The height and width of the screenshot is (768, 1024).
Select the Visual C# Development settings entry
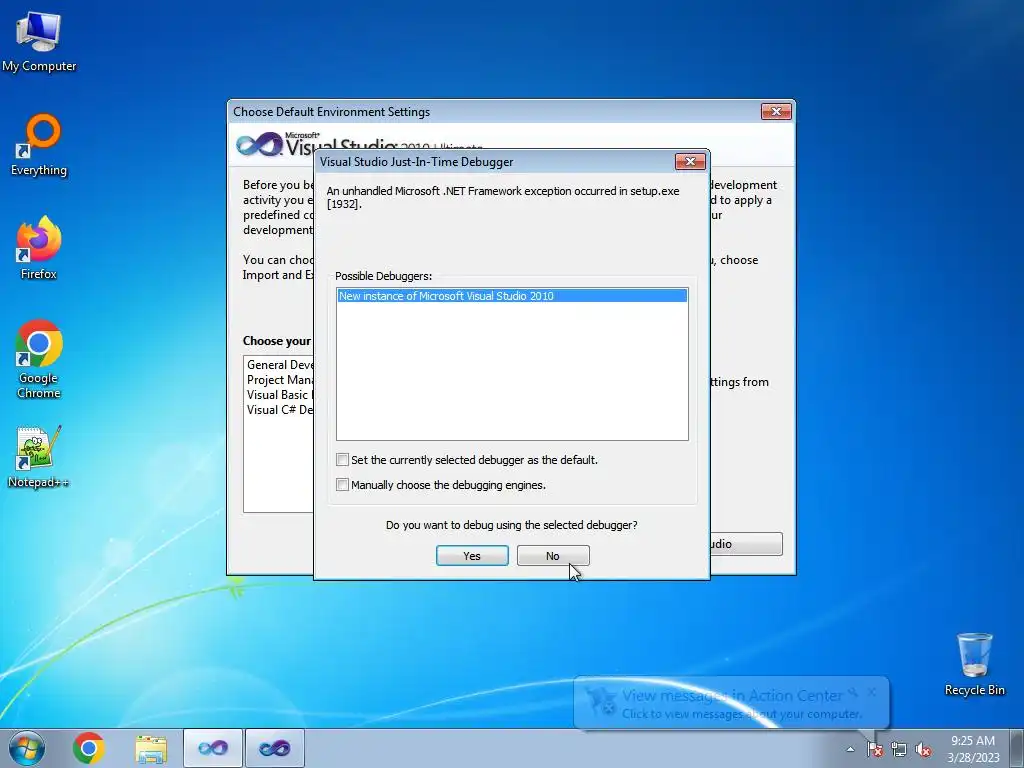(280, 409)
